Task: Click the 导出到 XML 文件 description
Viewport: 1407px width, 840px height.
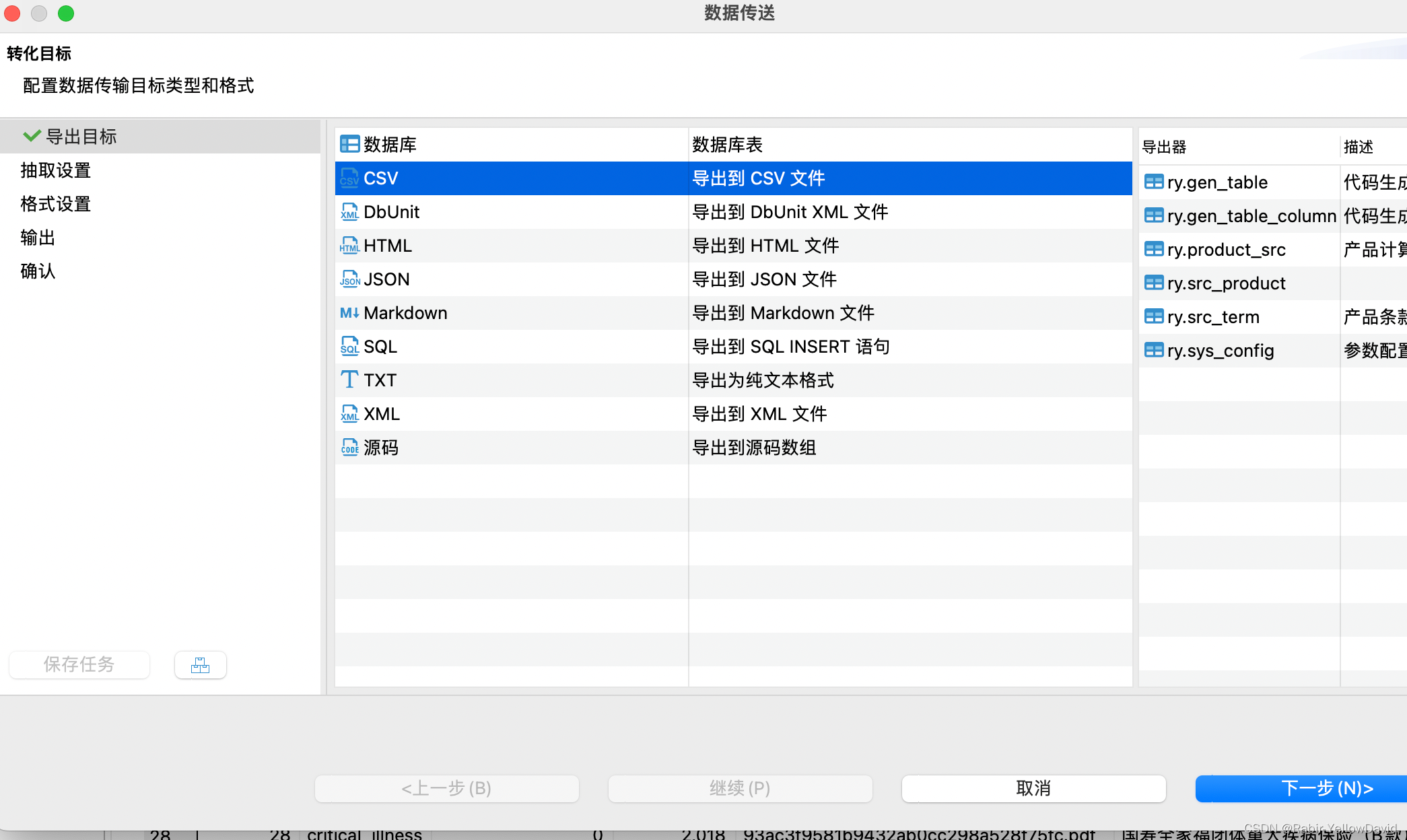Action: 759,414
